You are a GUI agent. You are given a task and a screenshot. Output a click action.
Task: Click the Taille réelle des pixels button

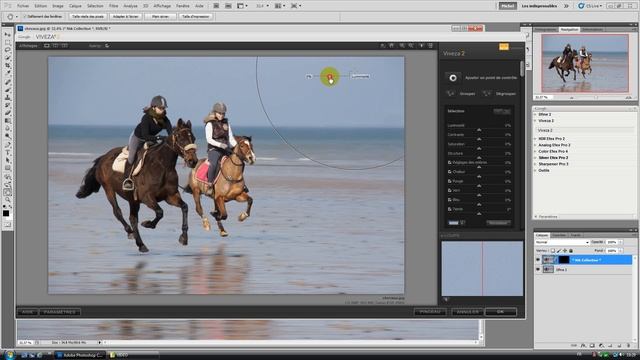(x=88, y=17)
